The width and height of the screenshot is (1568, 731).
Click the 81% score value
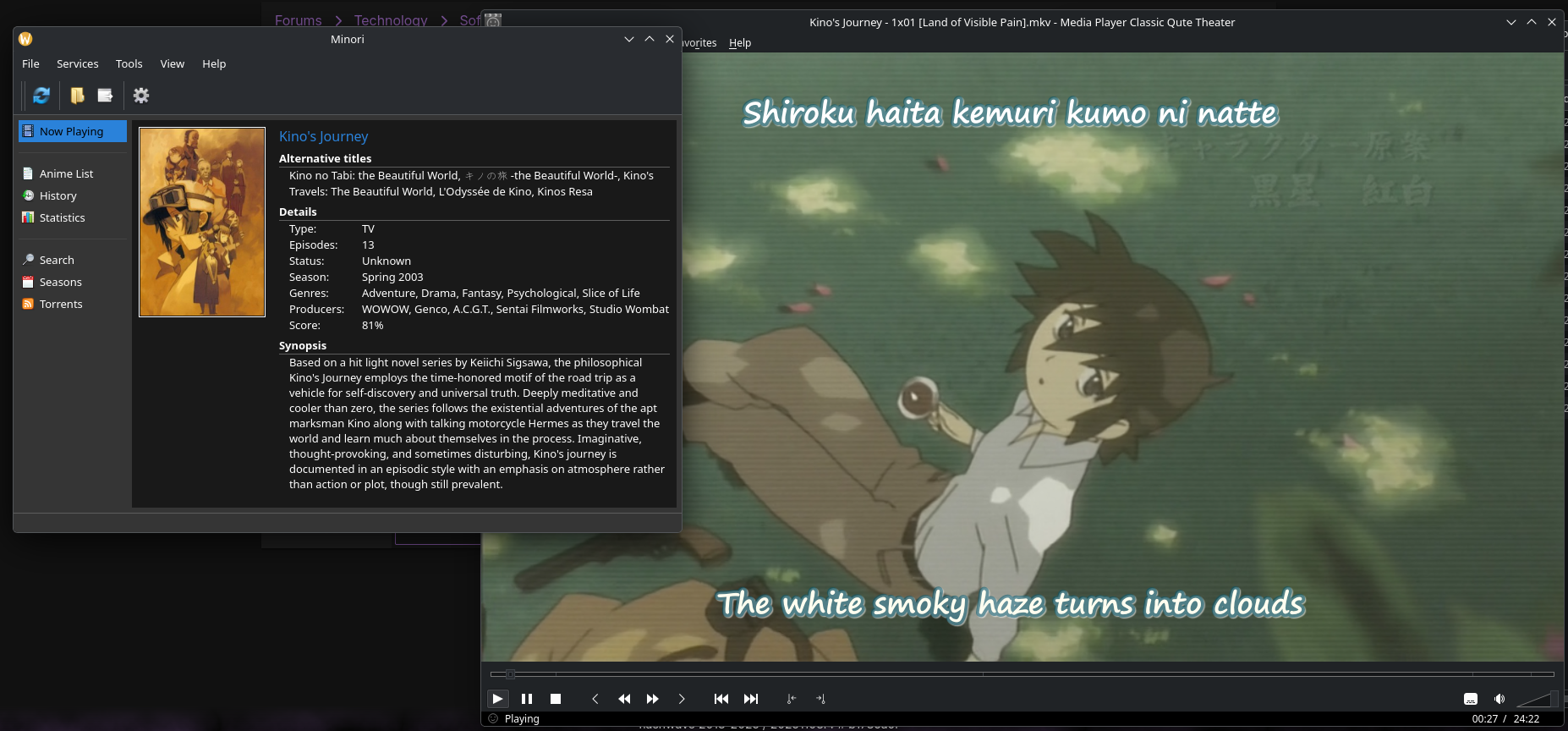click(372, 325)
